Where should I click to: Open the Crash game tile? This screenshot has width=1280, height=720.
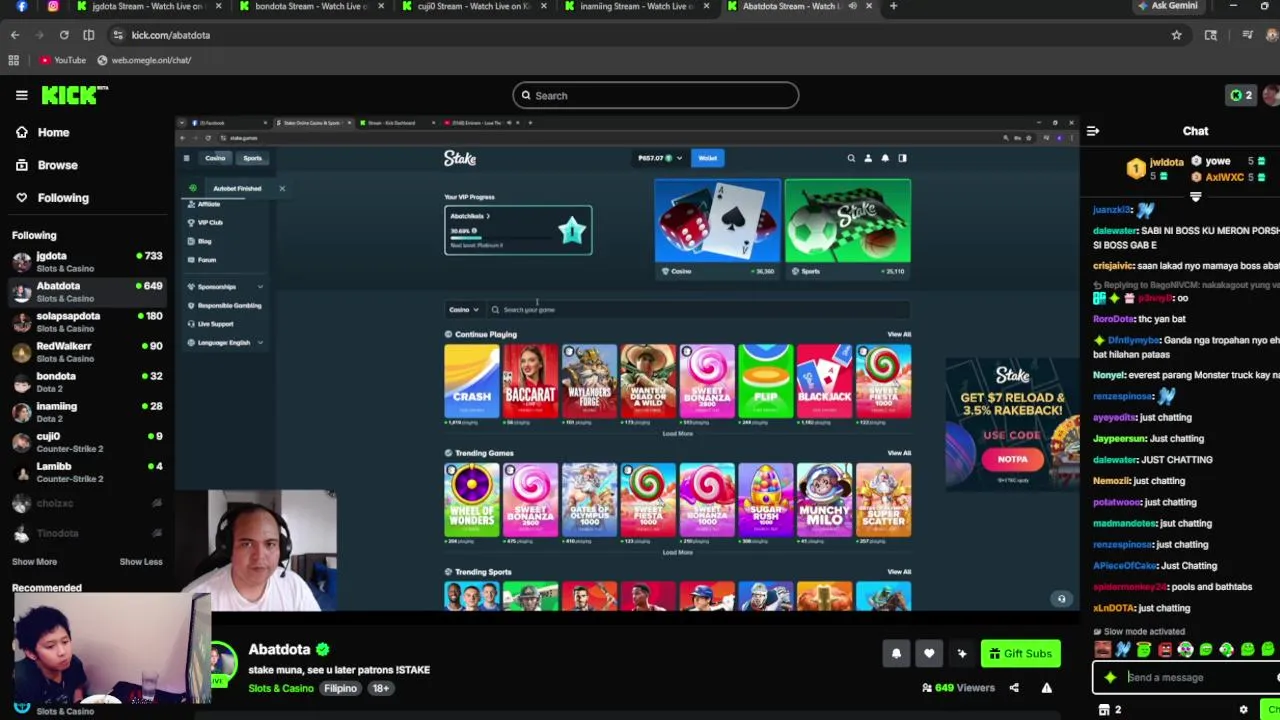tap(472, 381)
